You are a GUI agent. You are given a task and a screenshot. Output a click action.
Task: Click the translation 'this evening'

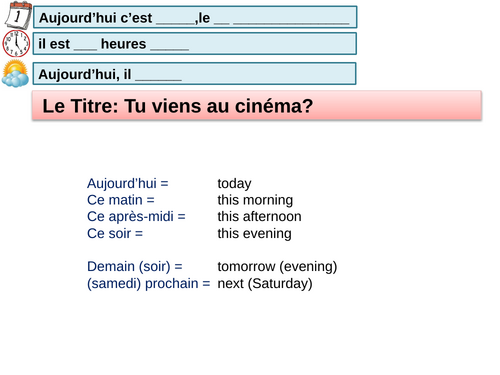254,234
